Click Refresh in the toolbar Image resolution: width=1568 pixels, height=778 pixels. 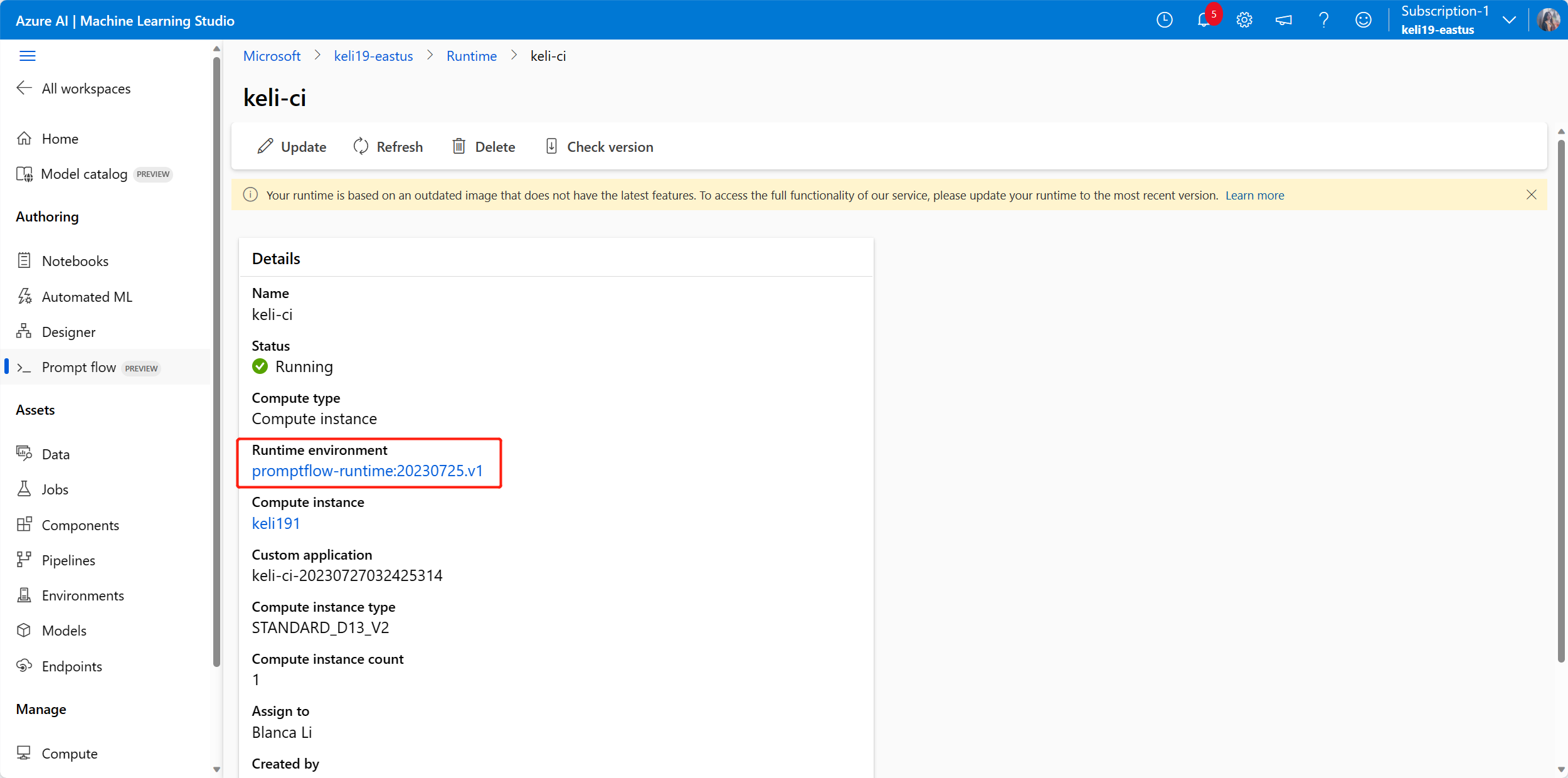coord(388,147)
